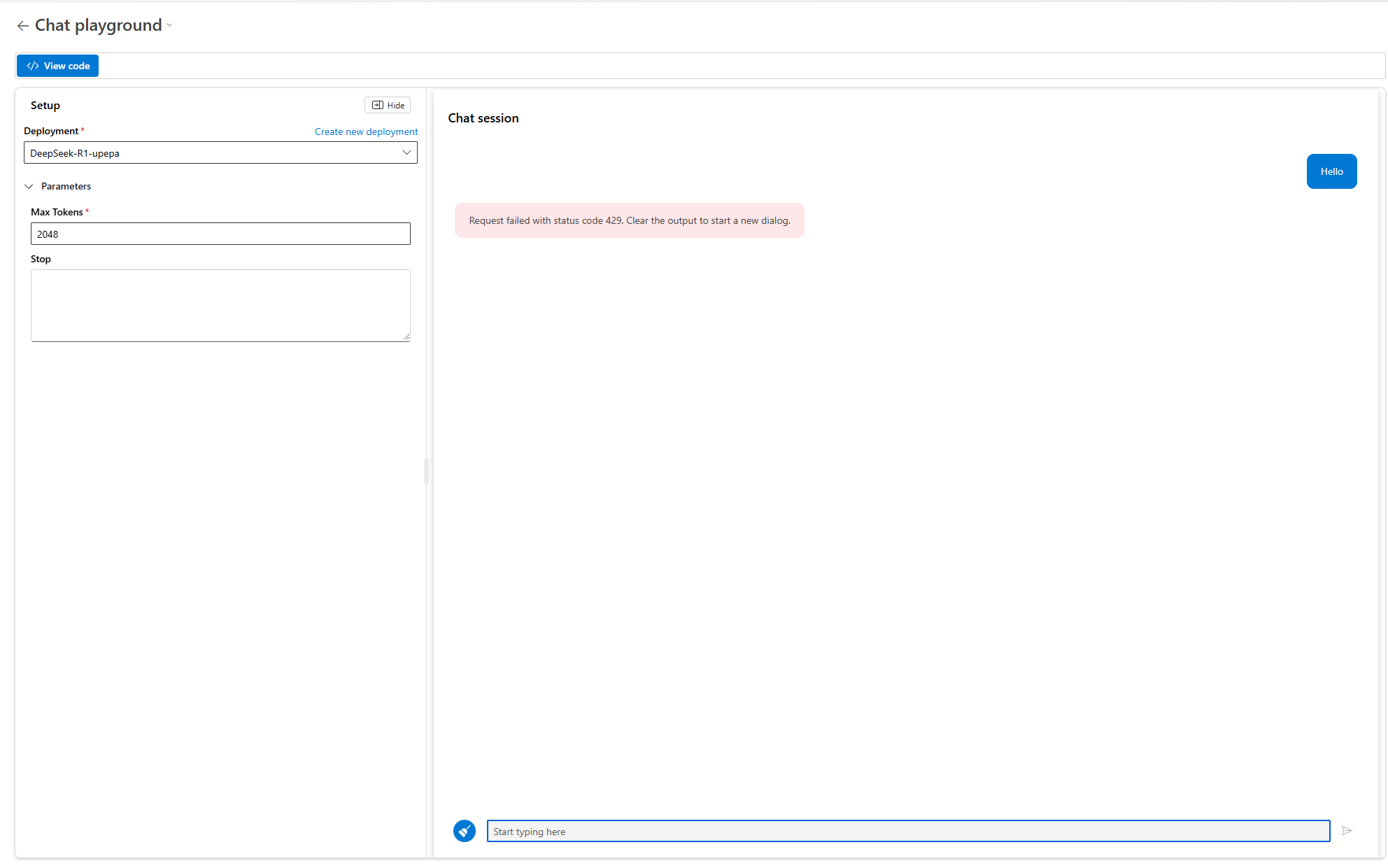Open the DeepSeek-R1-upepa deployment dropdown
The height and width of the screenshot is (868, 1388).
click(x=220, y=152)
